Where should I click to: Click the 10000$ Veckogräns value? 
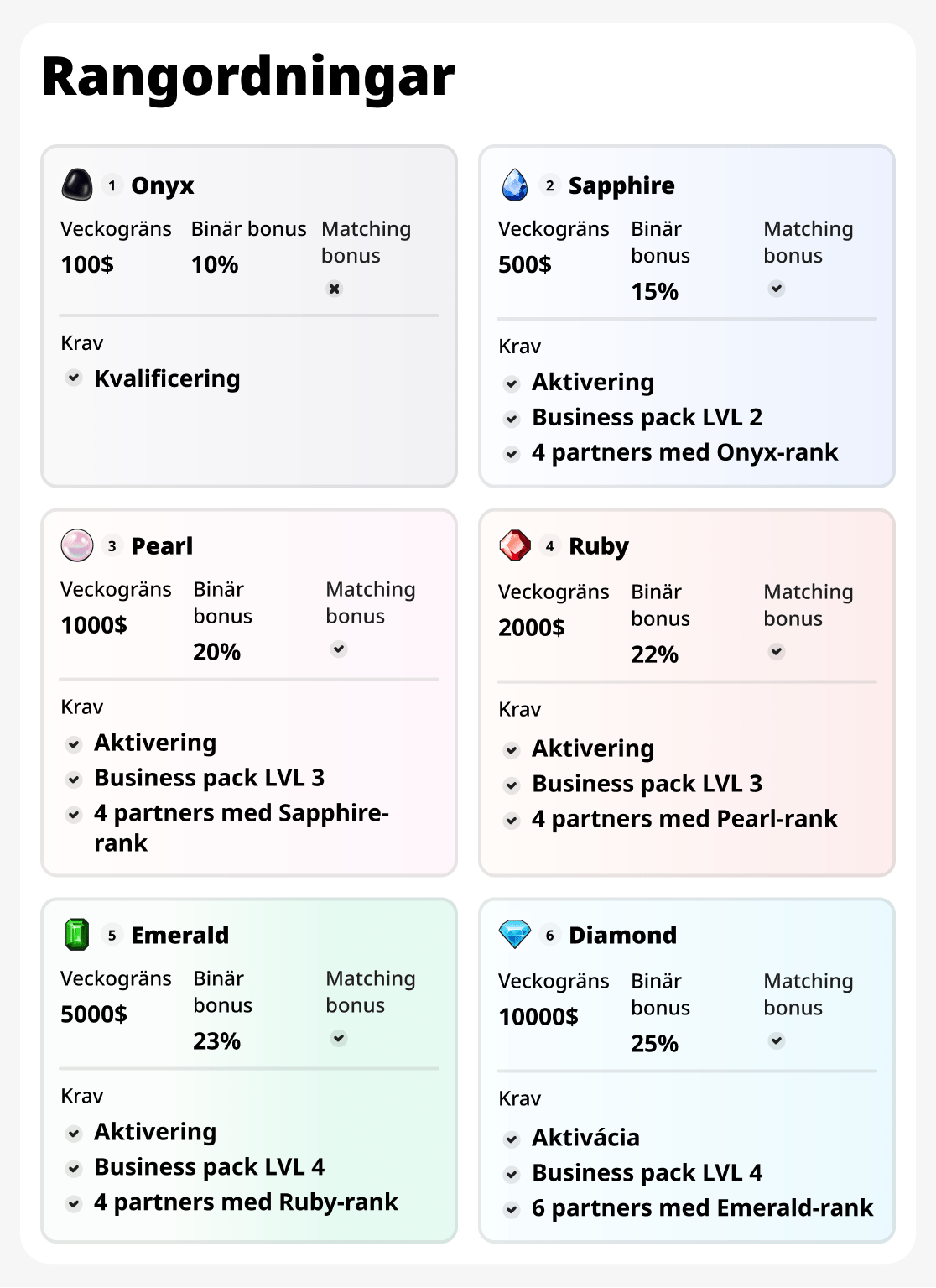tap(538, 1017)
